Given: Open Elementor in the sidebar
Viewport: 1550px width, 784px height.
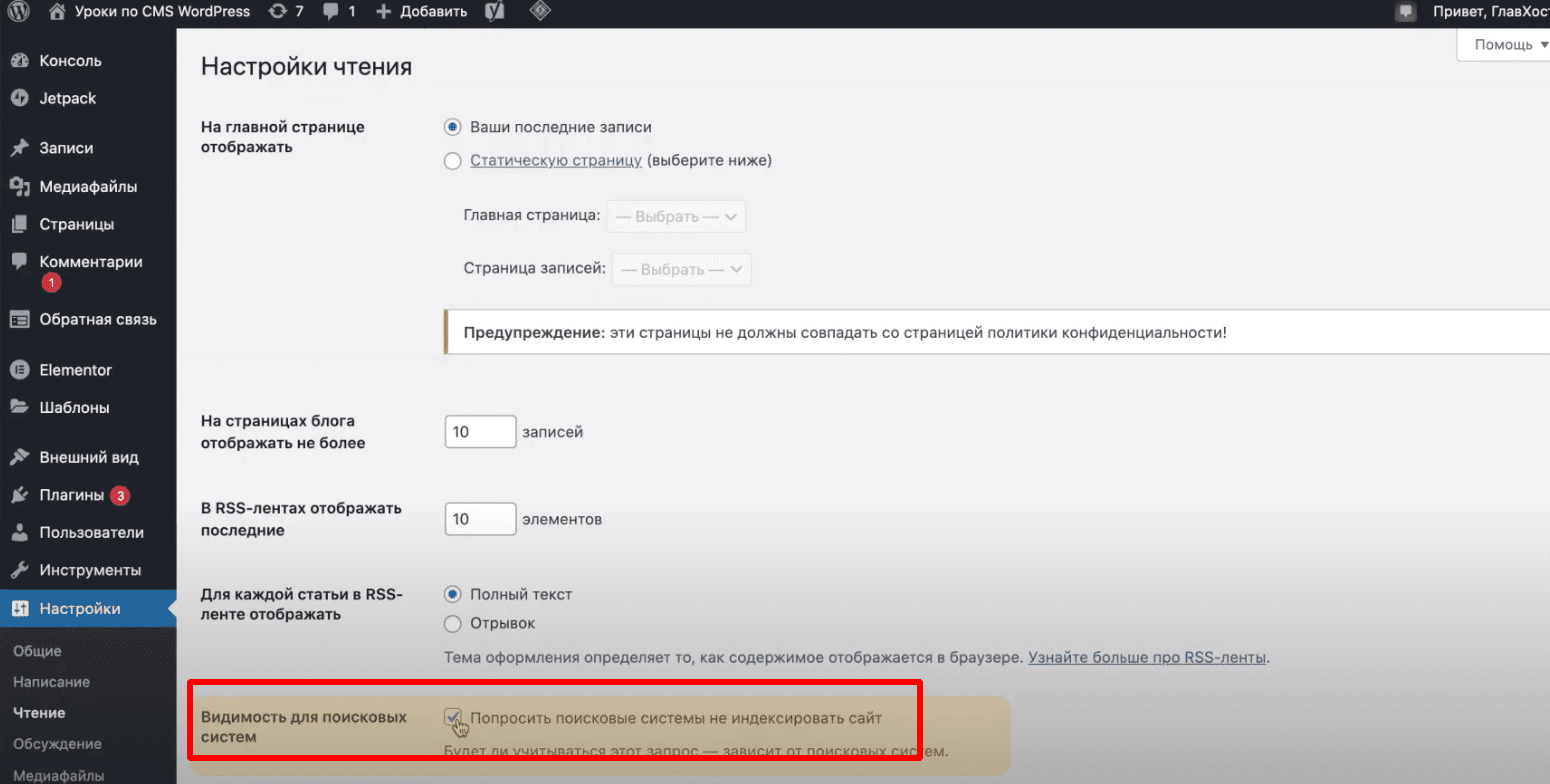Looking at the screenshot, I should coord(75,369).
